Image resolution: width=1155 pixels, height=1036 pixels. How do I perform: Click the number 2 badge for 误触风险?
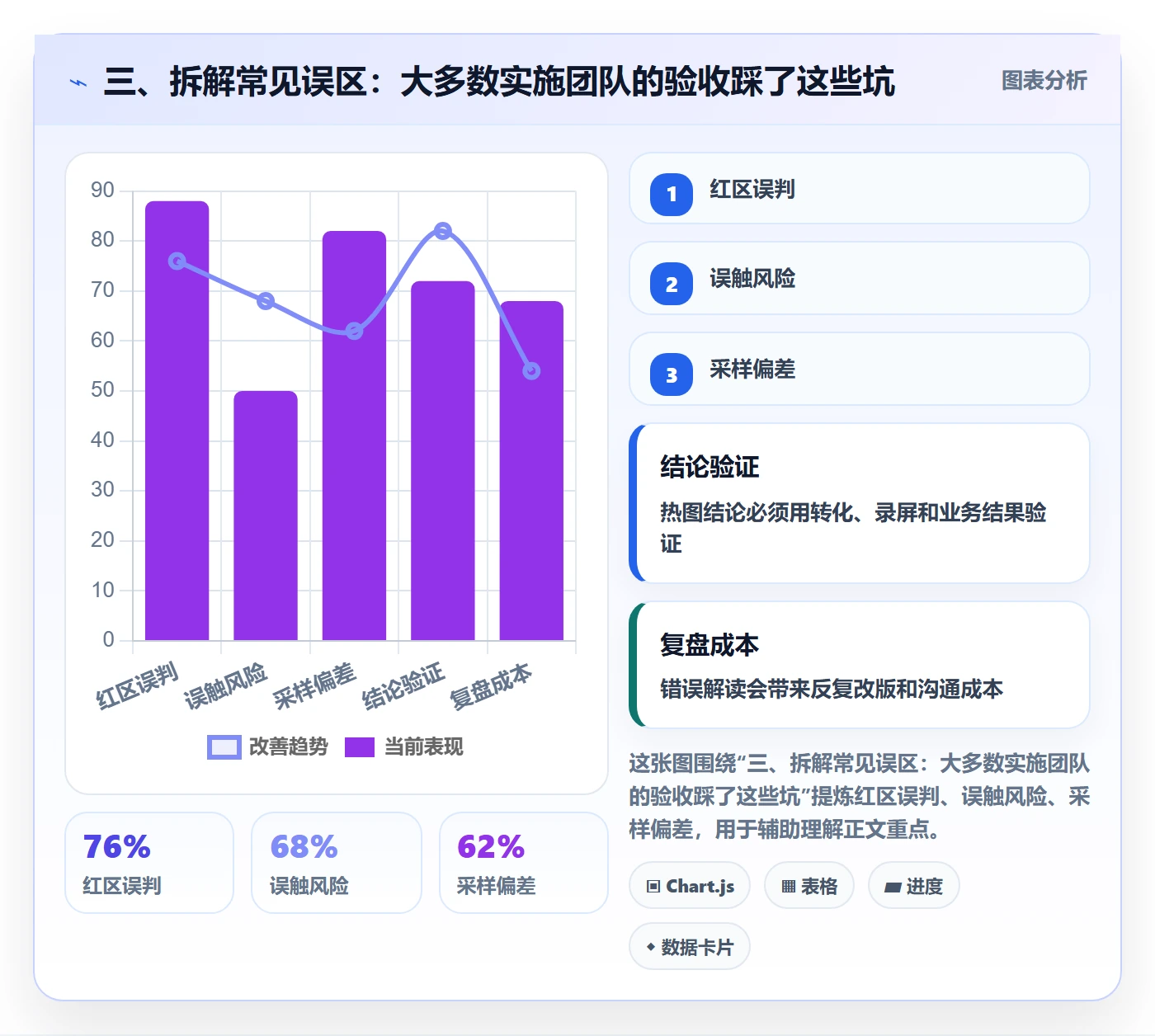pyautogui.click(x=672, y=285)
